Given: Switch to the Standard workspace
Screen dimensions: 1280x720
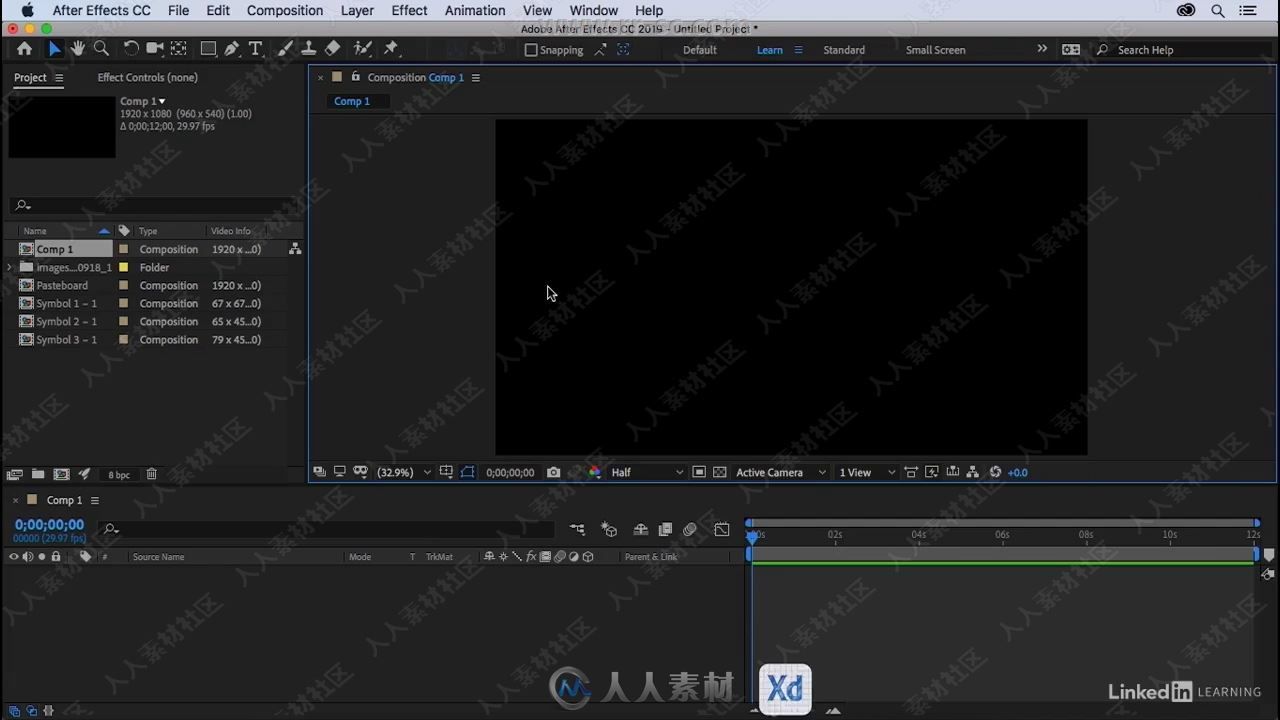Looking at the screenshot, I should [844, 50].
